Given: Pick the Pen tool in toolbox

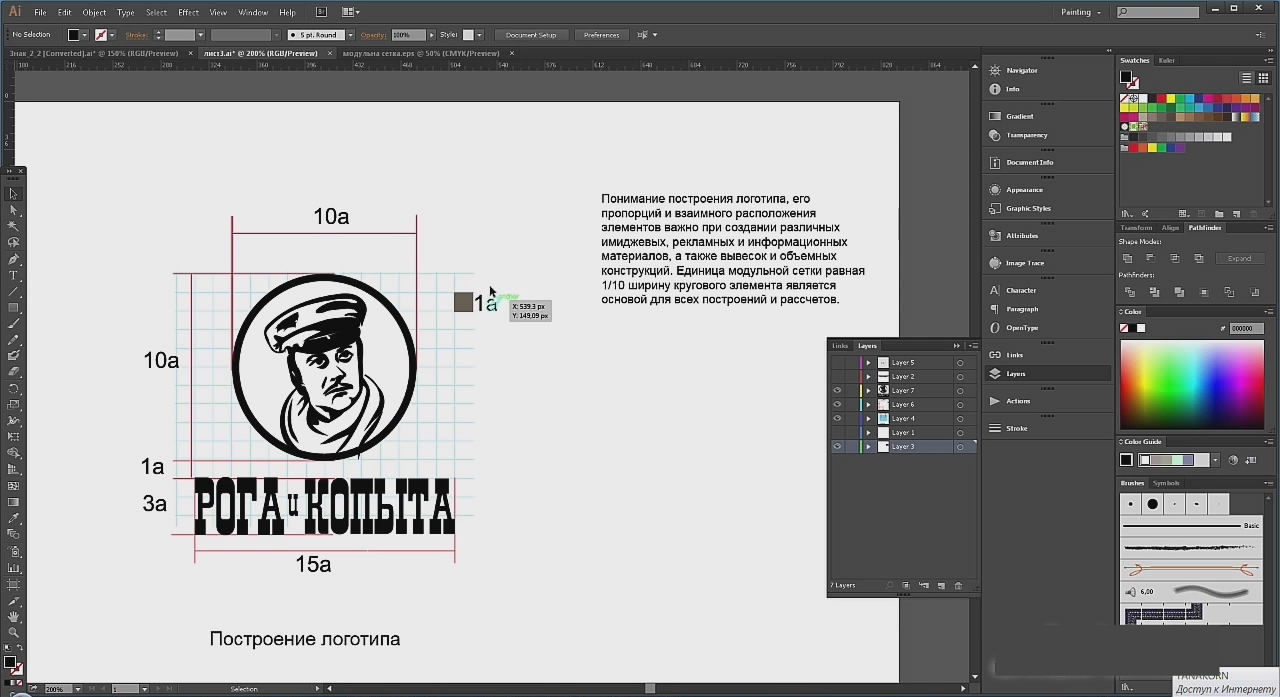Looking at the screenshot, I should [x=13, y=259].
